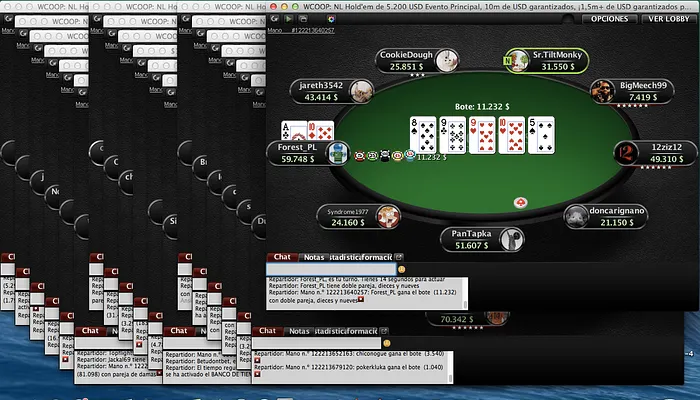Viewport: 700px width, 400px height.
Task: Focus the front table's chat input field
Action: (331, 269)
